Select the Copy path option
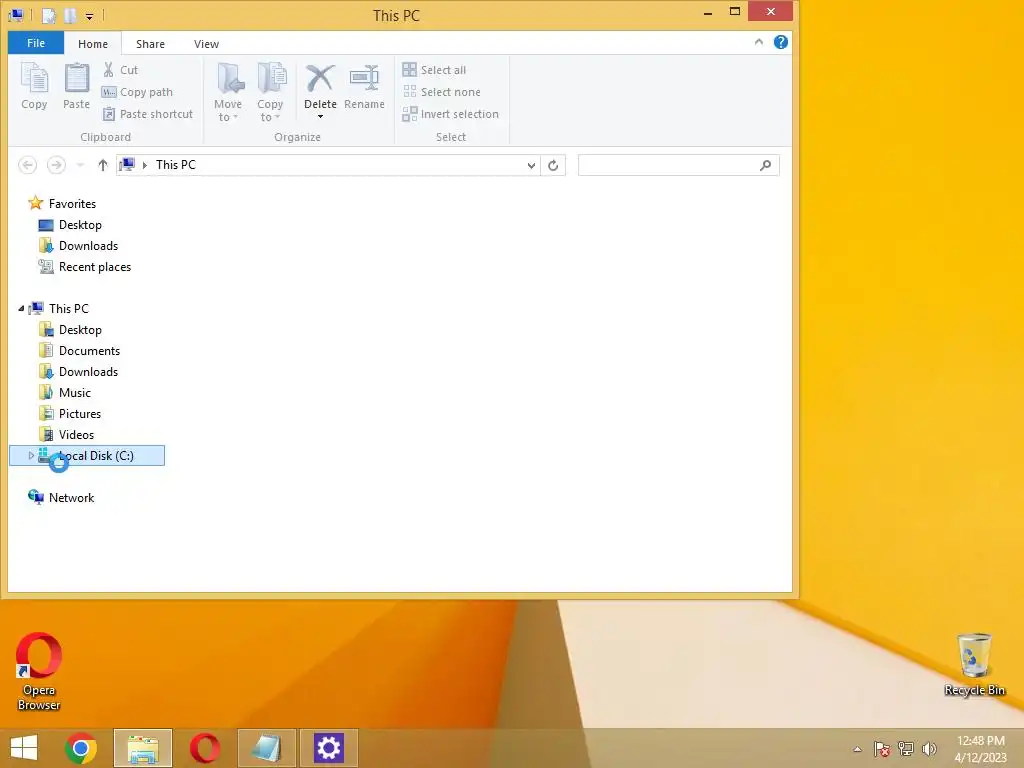The width and height of the screenshot is (1024, 768). coord(138,92)
